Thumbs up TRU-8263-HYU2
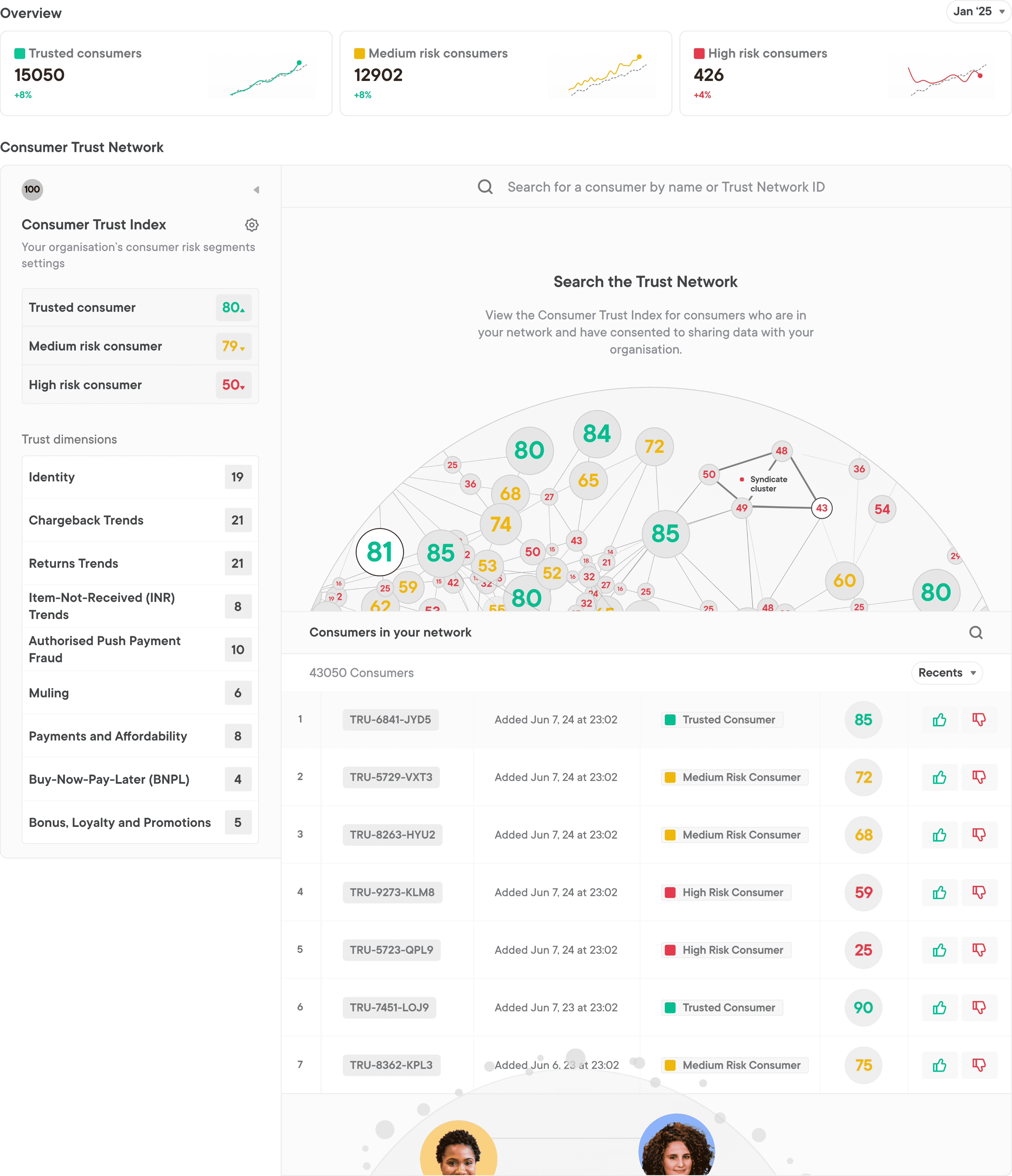Screen dimensions: 1012x1176 [x=939, y=835]
